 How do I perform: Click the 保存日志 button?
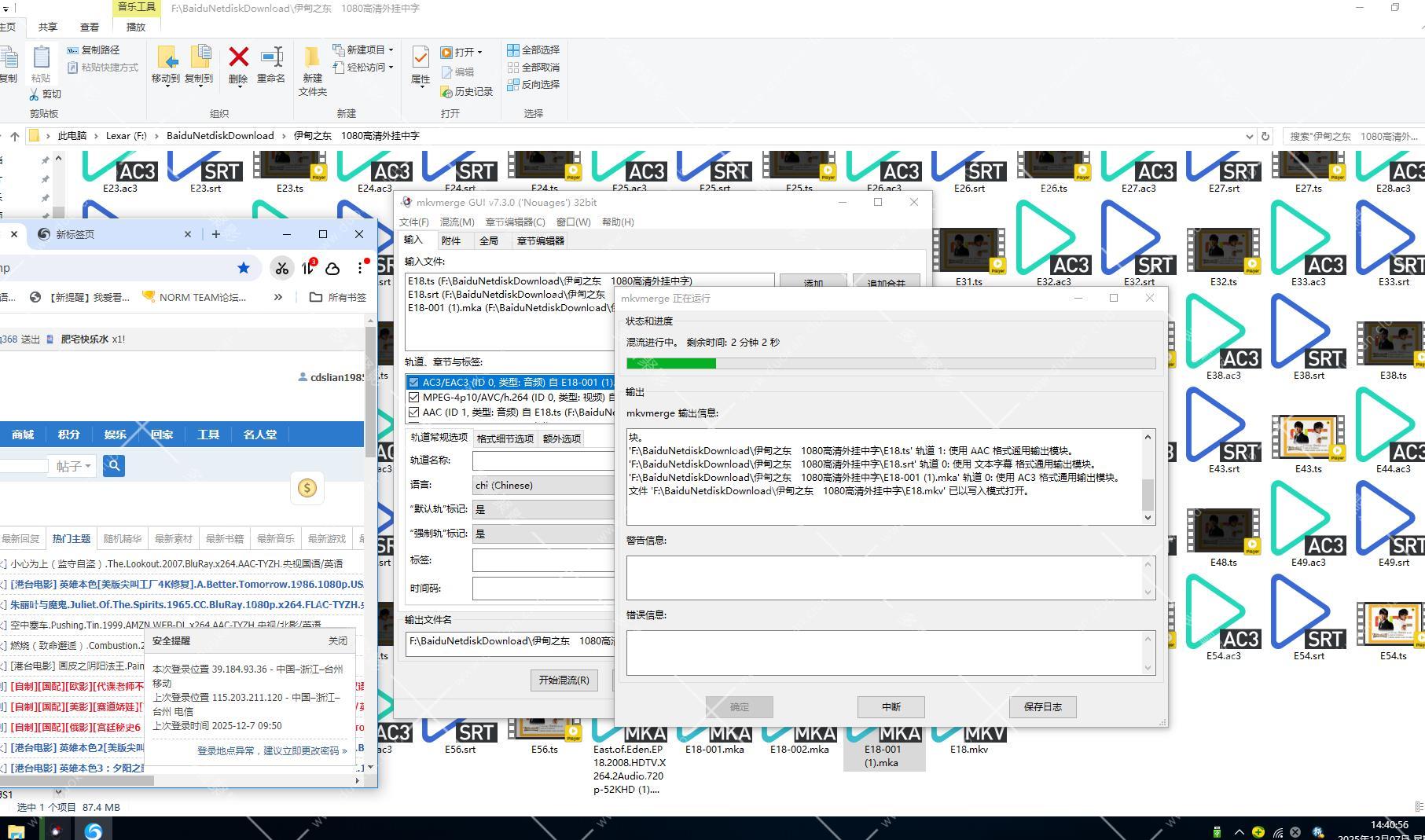1042,707
